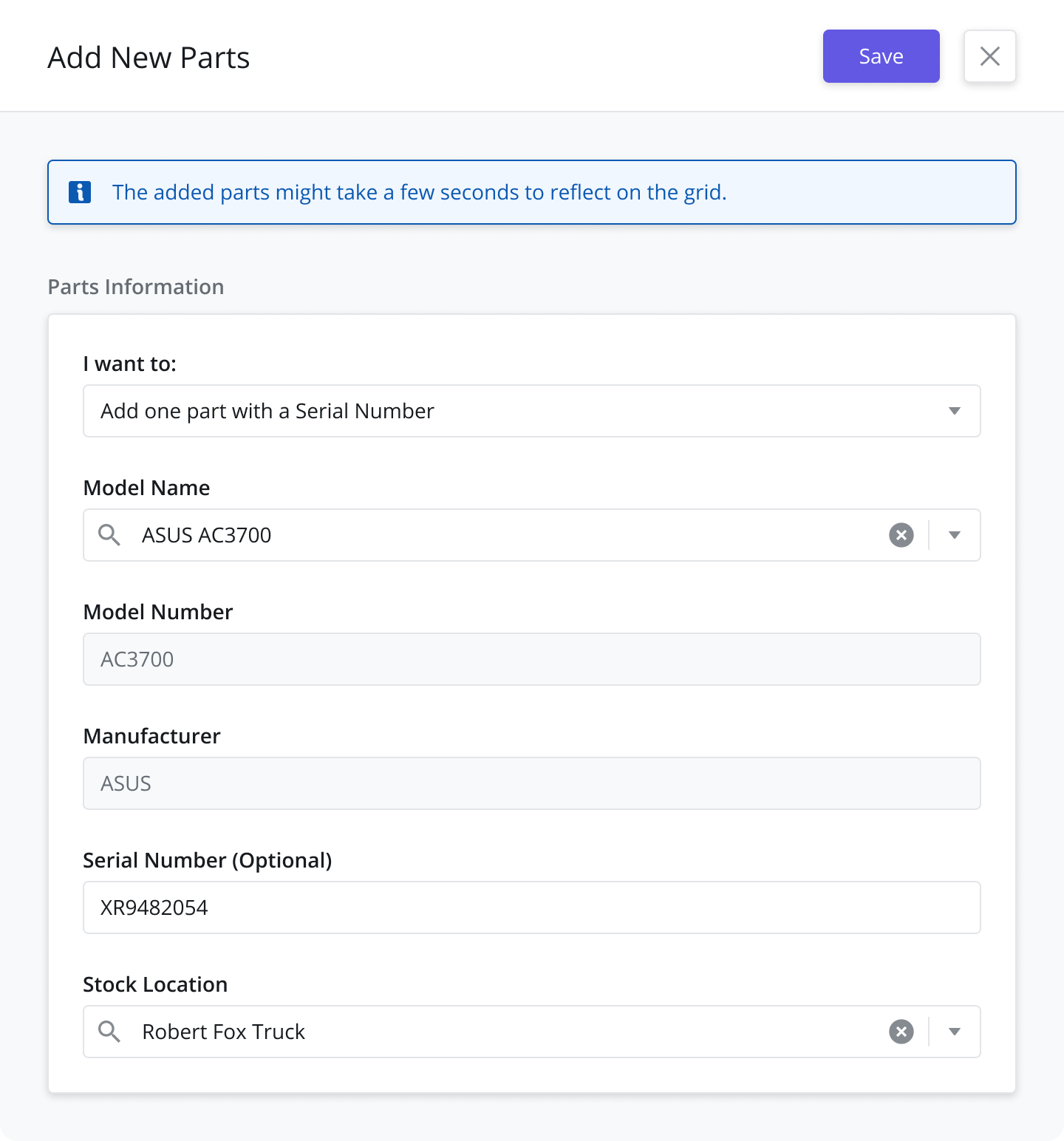This screenshot has height=1141, width=1064.
Task: Open the 'I want to' dropdown arrow
Action: click(x=955, y=411)
